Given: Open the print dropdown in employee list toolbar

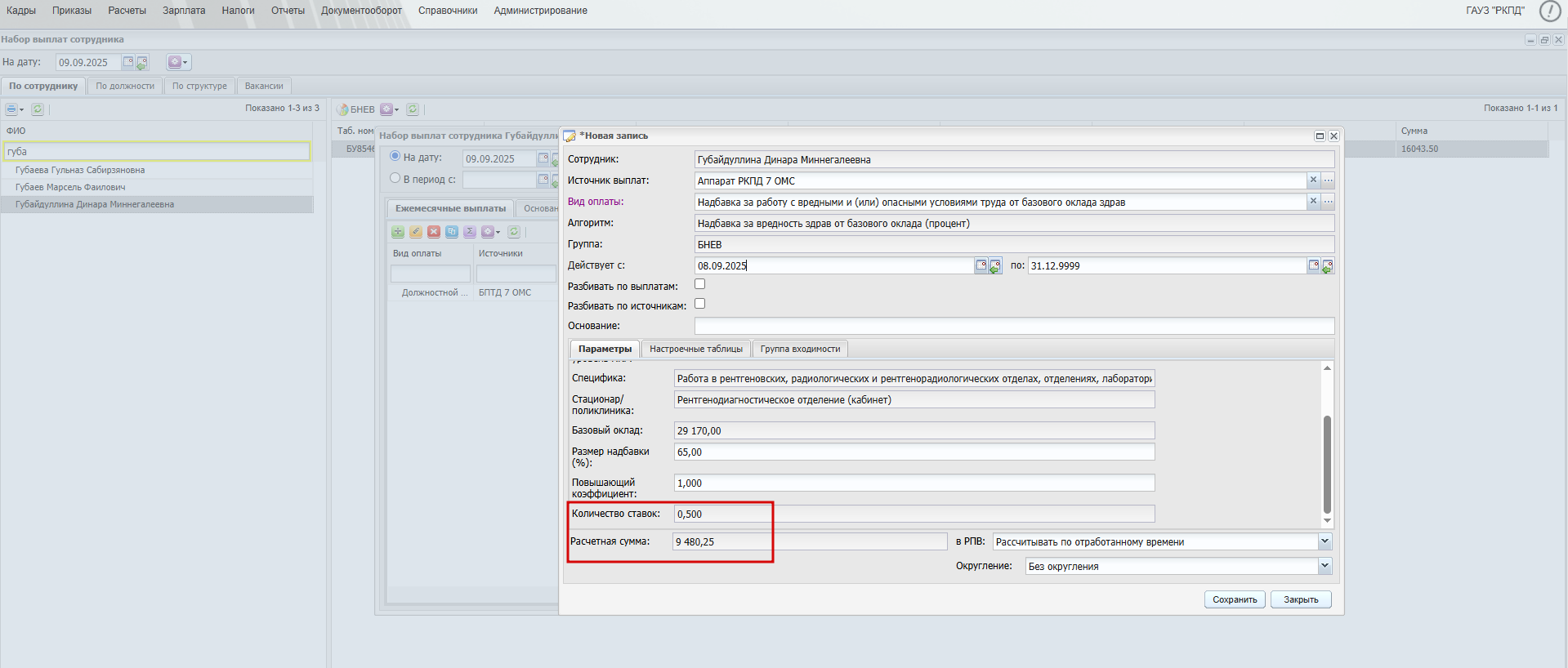Looking at the screenshot, I should point(15,109).
